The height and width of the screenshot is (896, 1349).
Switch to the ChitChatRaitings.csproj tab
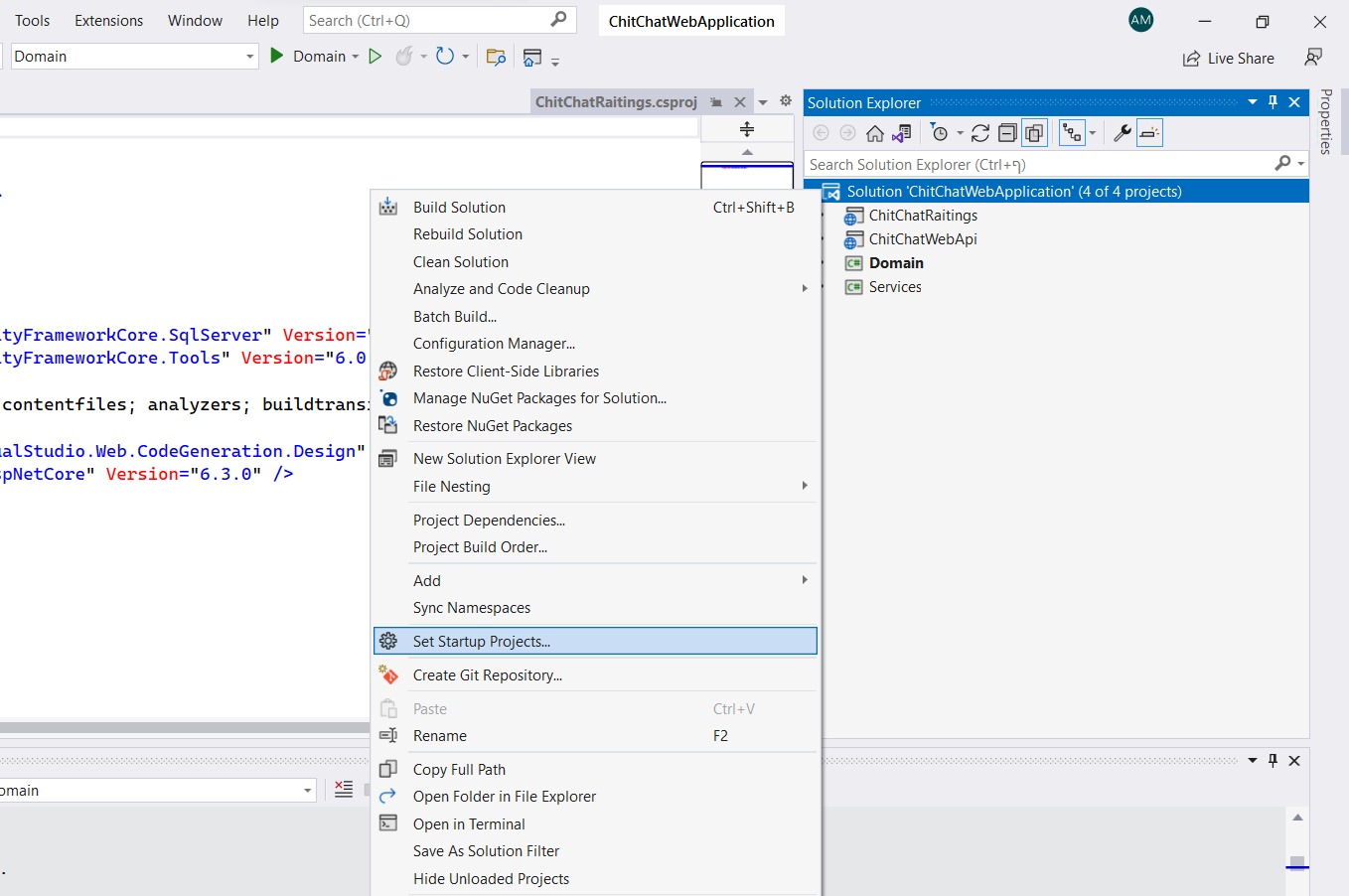[x=616, y=100]
